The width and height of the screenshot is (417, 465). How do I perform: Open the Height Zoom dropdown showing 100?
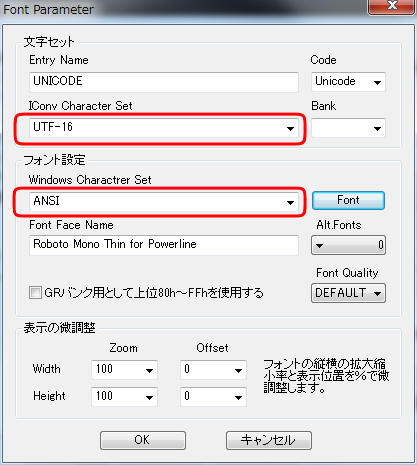124,397
